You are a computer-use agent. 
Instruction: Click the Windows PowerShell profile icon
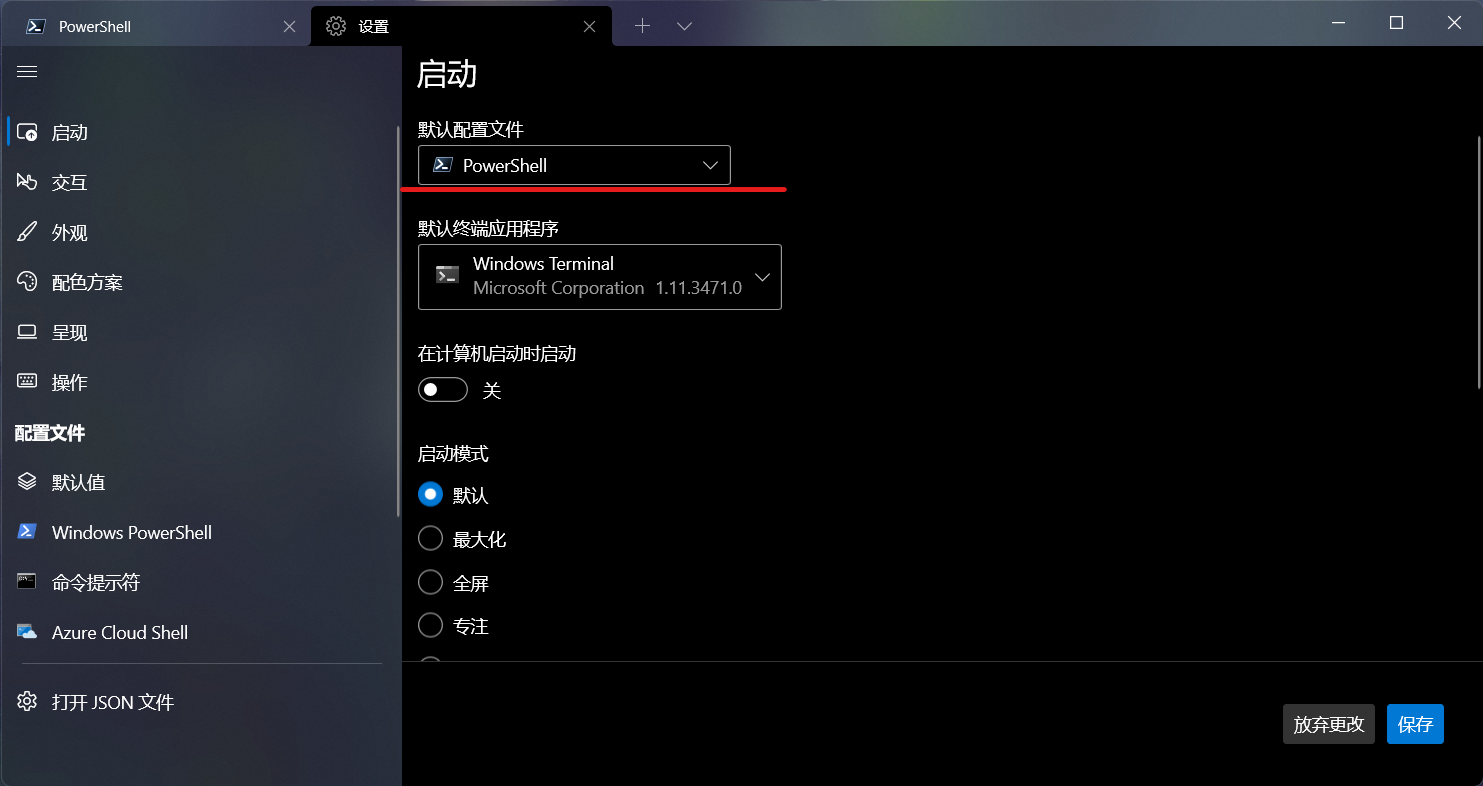point(27,532)
